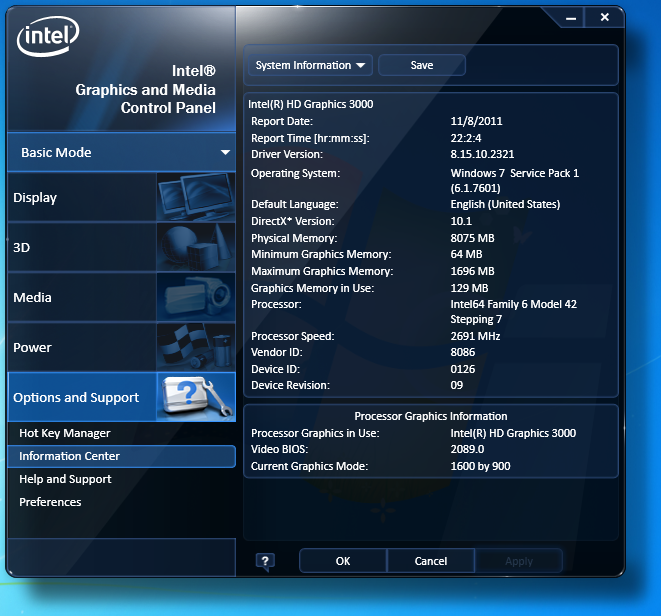Click the Display monitors icon

click(x=196, y=197)
